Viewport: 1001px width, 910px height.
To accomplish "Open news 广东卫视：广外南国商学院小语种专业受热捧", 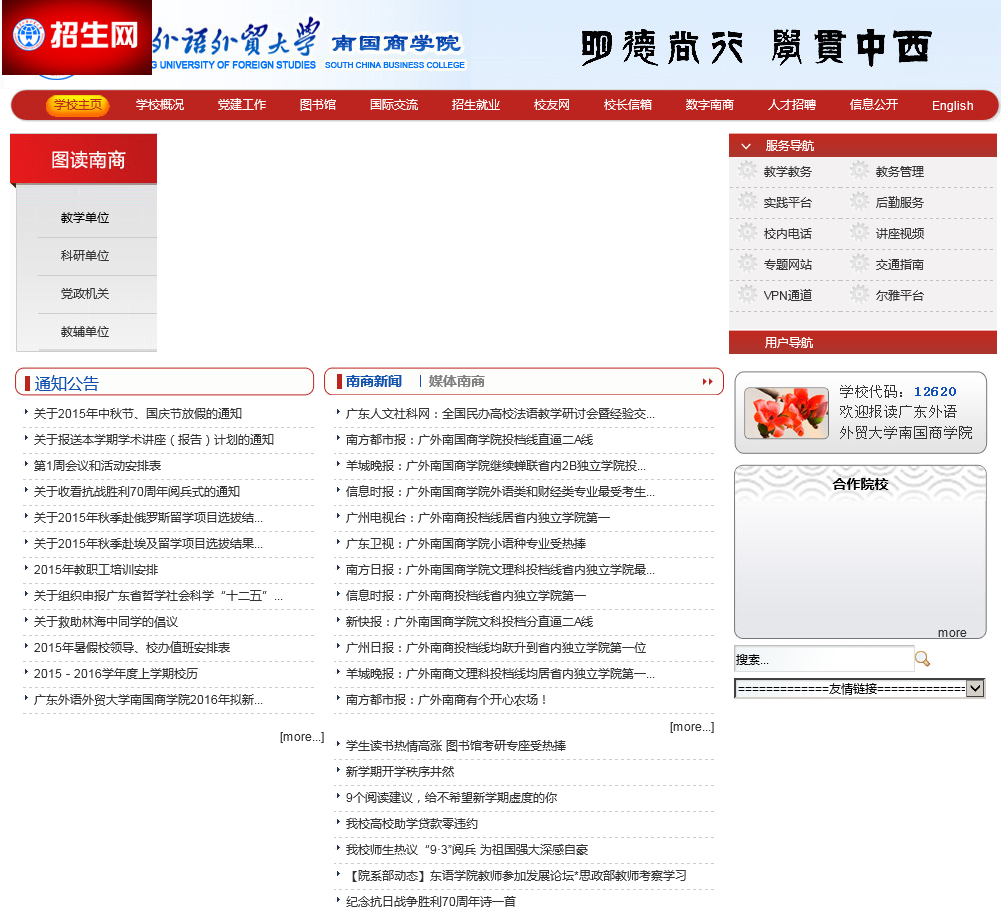I will coord(466,543).
